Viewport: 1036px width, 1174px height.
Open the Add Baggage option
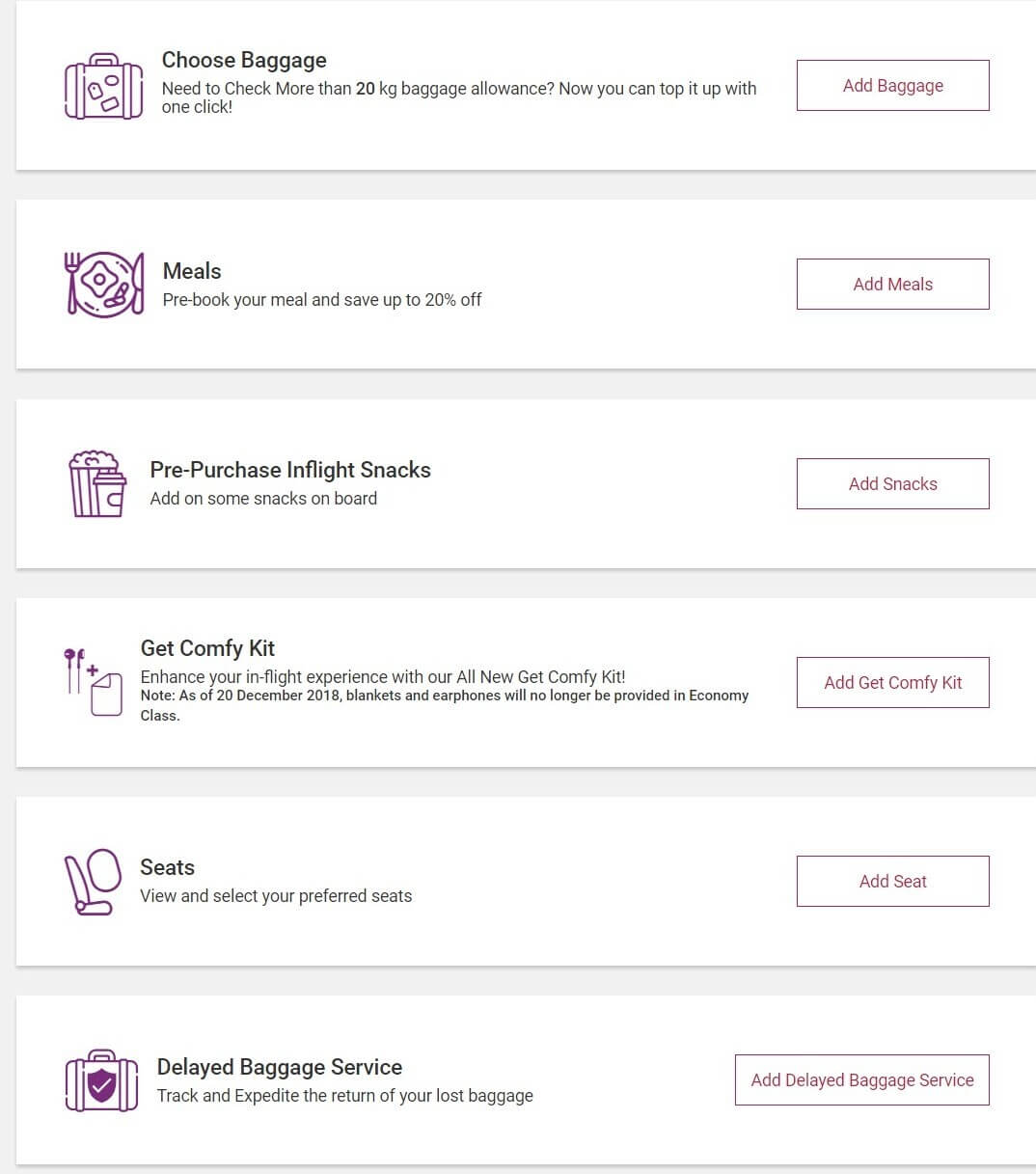(892, 86)
